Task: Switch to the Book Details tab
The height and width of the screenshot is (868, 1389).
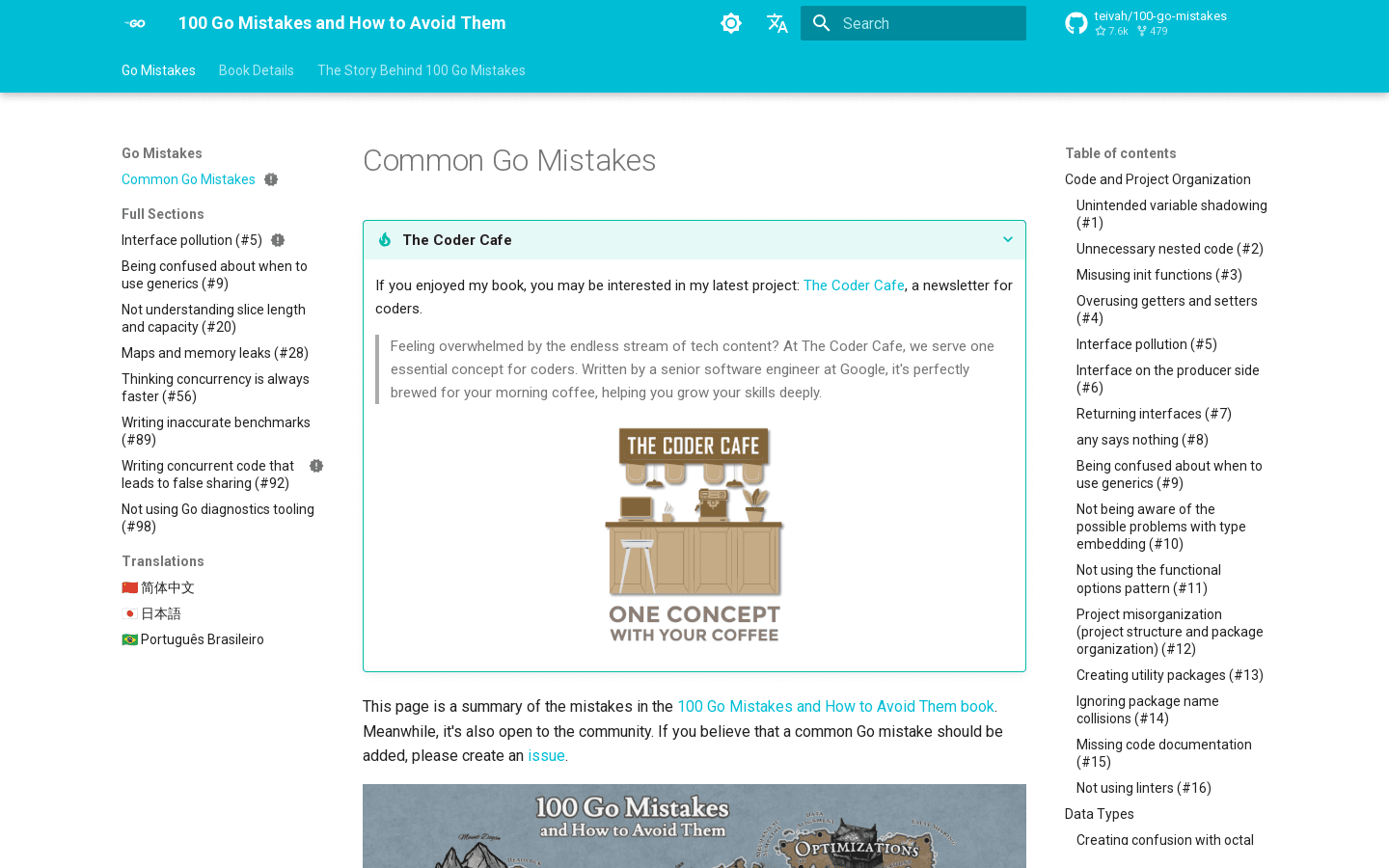Action: tap(256, 69)
